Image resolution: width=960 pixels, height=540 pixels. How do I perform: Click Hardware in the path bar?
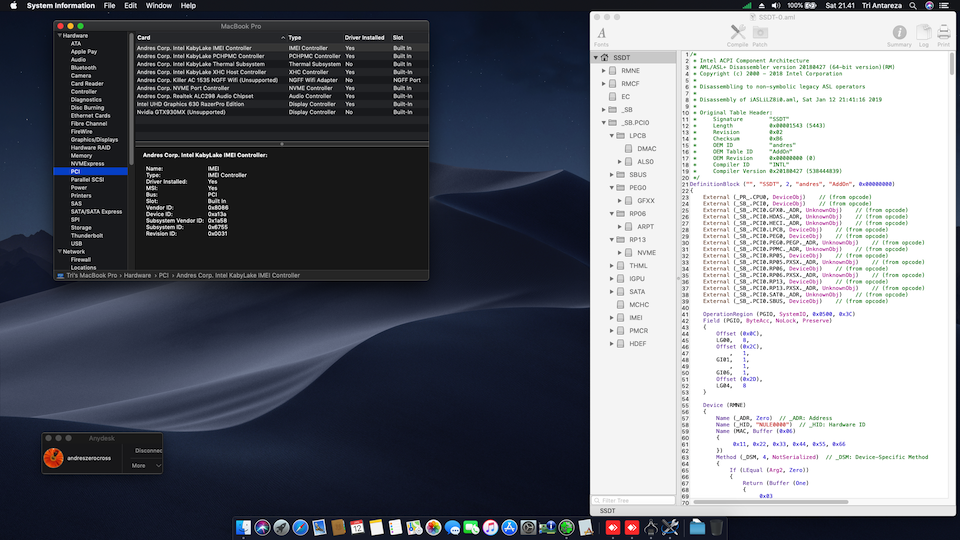(137, 276)
